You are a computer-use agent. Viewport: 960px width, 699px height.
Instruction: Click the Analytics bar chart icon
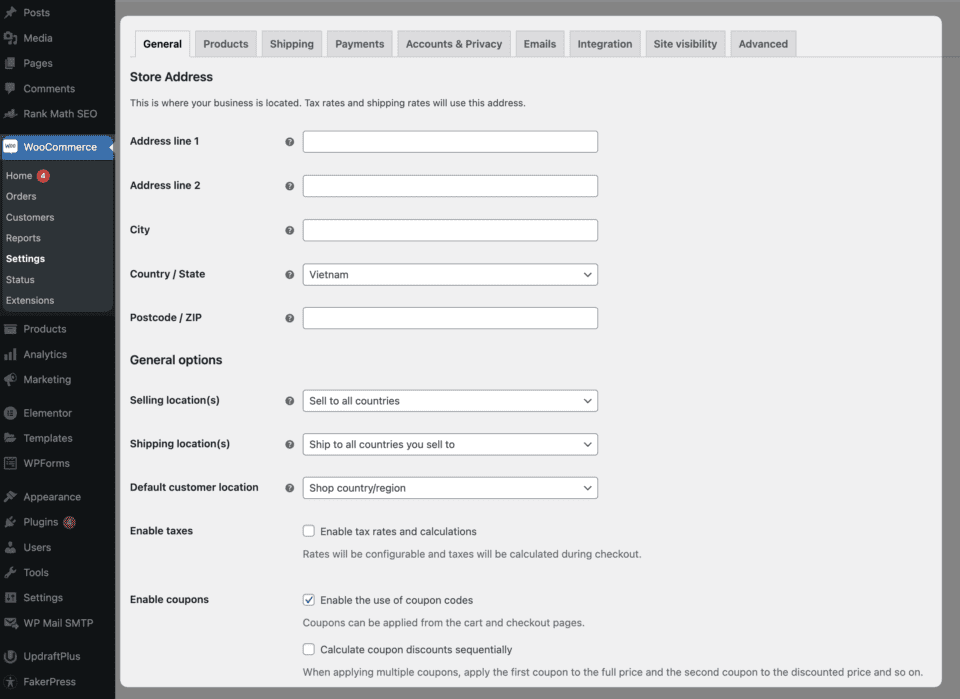coord(11,354)
